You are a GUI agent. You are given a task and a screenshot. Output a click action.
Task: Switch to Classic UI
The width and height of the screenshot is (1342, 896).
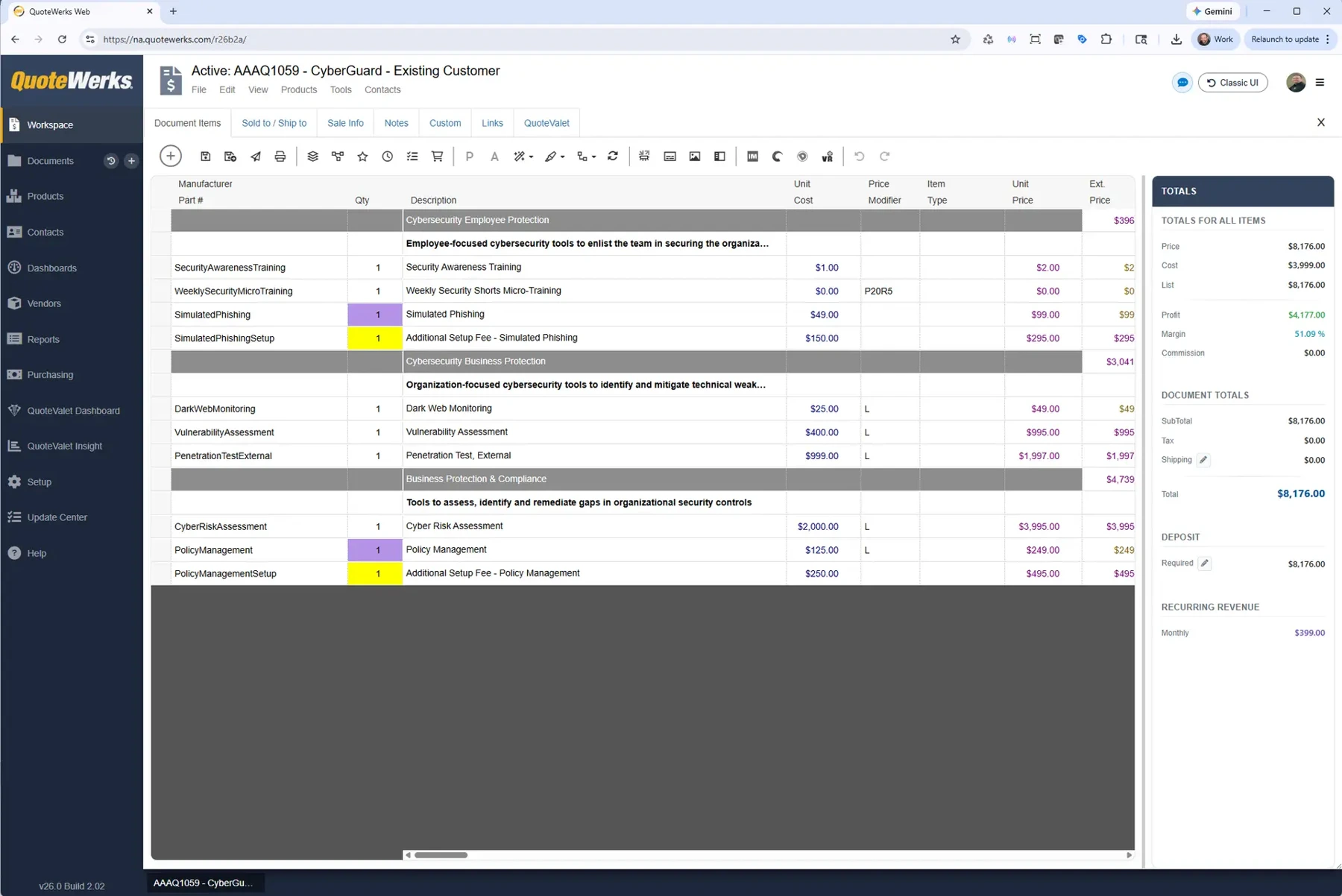coord(1232,83)
